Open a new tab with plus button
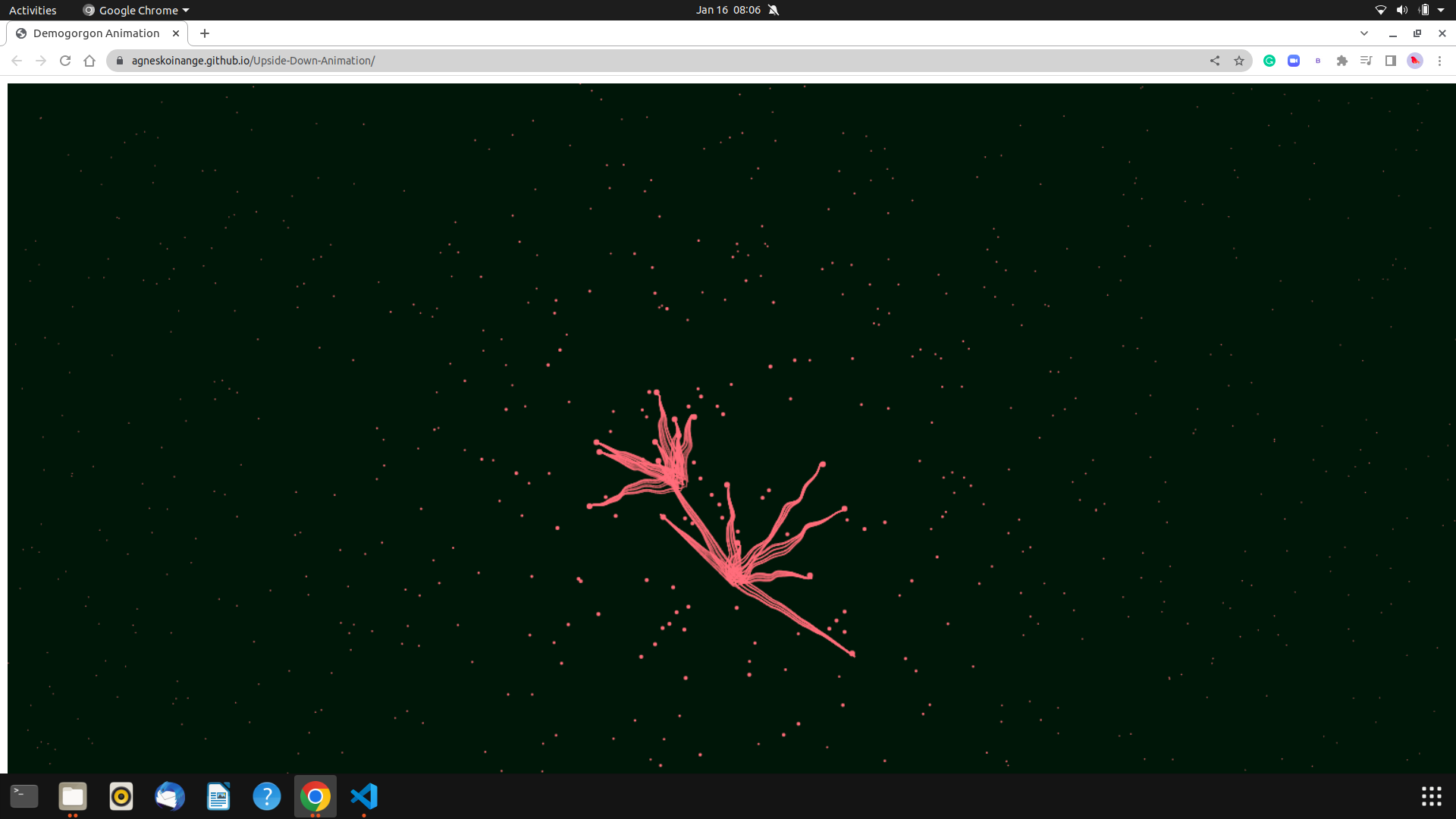The width and height of the screenshot is (1456, 819). [205, 33]
